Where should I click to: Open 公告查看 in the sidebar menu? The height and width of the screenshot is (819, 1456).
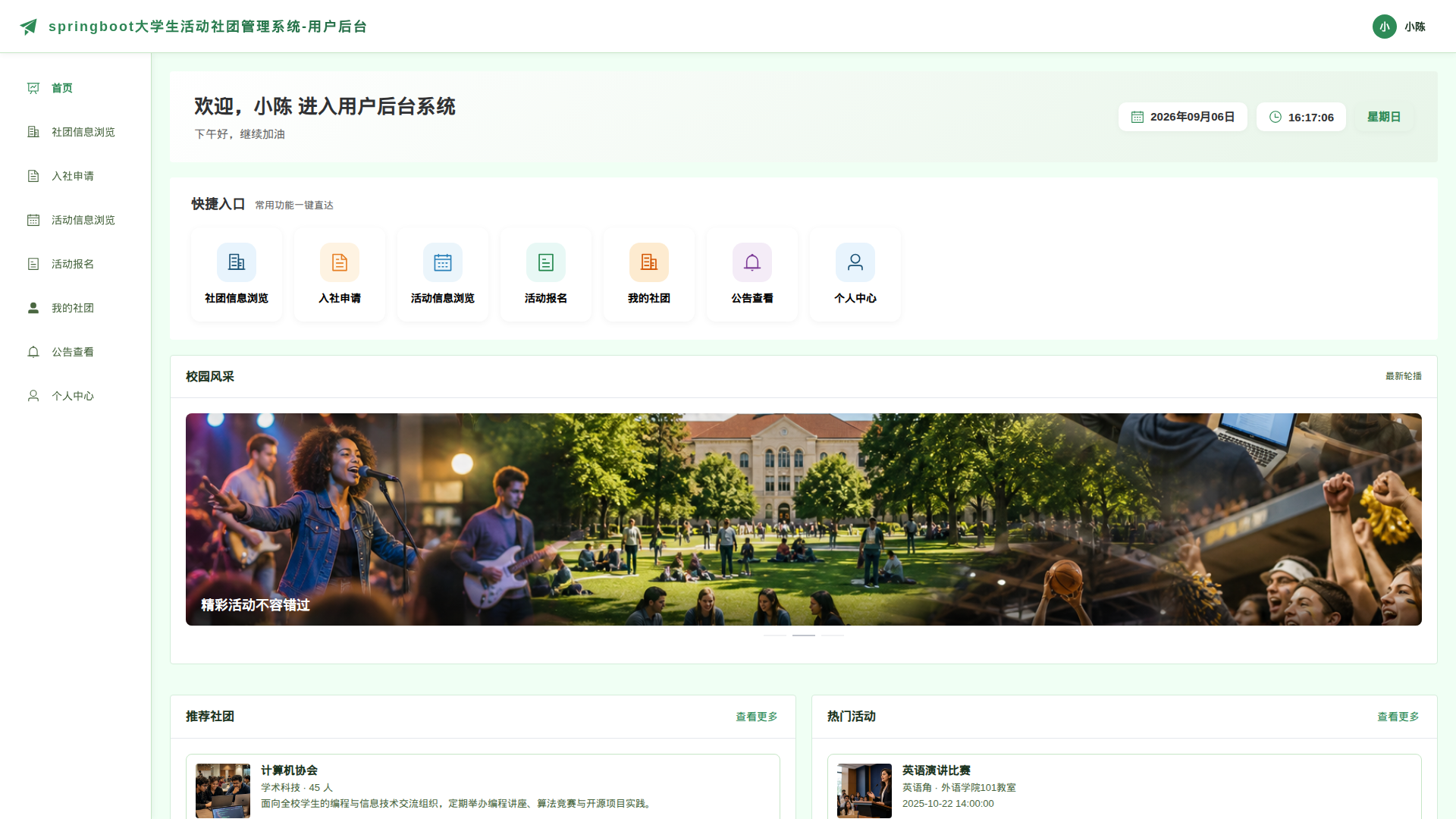click(x=76, y=352)
